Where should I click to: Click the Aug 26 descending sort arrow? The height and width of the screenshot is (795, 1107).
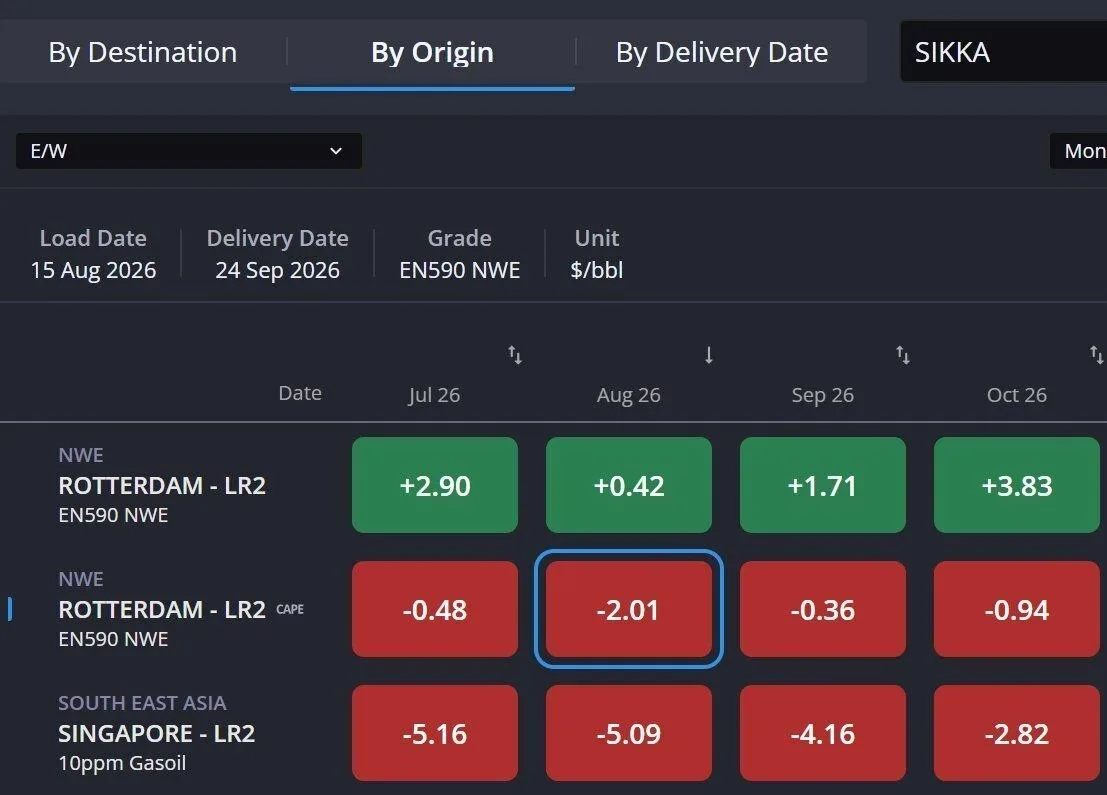click(709, 354)
